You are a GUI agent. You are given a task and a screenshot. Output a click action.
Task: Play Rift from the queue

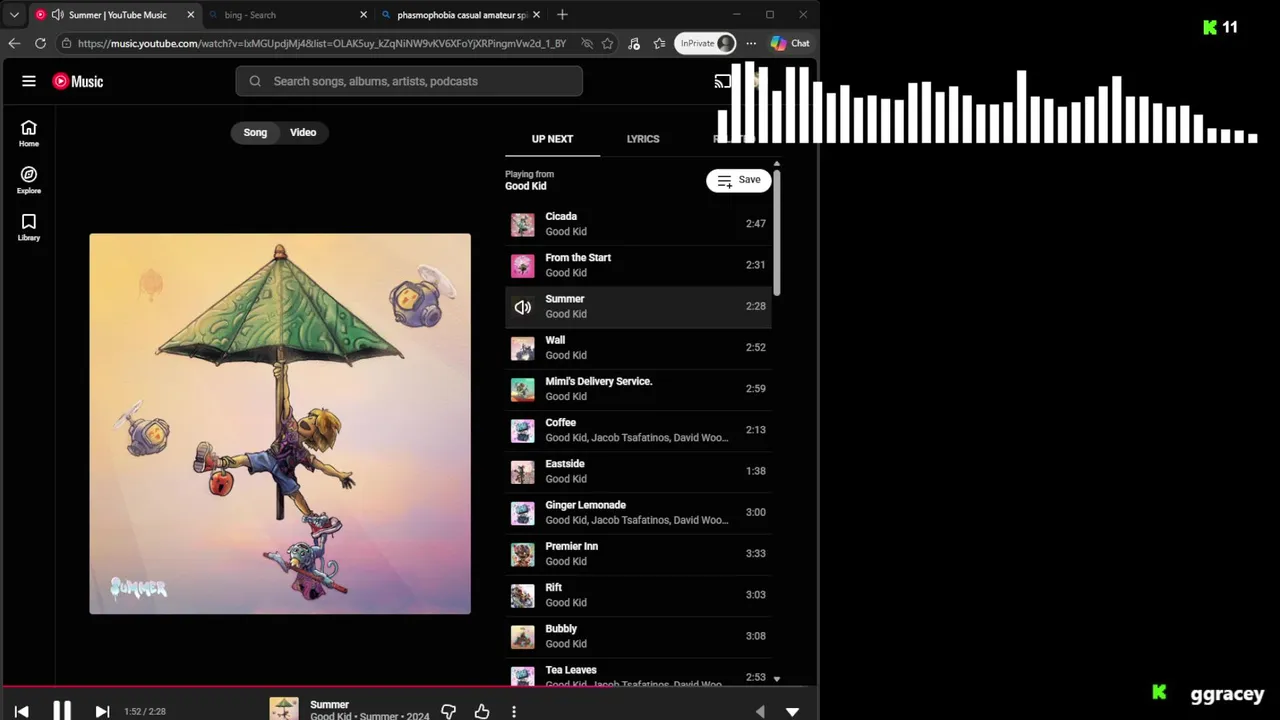pyautogui.click(x=638, y=595)
